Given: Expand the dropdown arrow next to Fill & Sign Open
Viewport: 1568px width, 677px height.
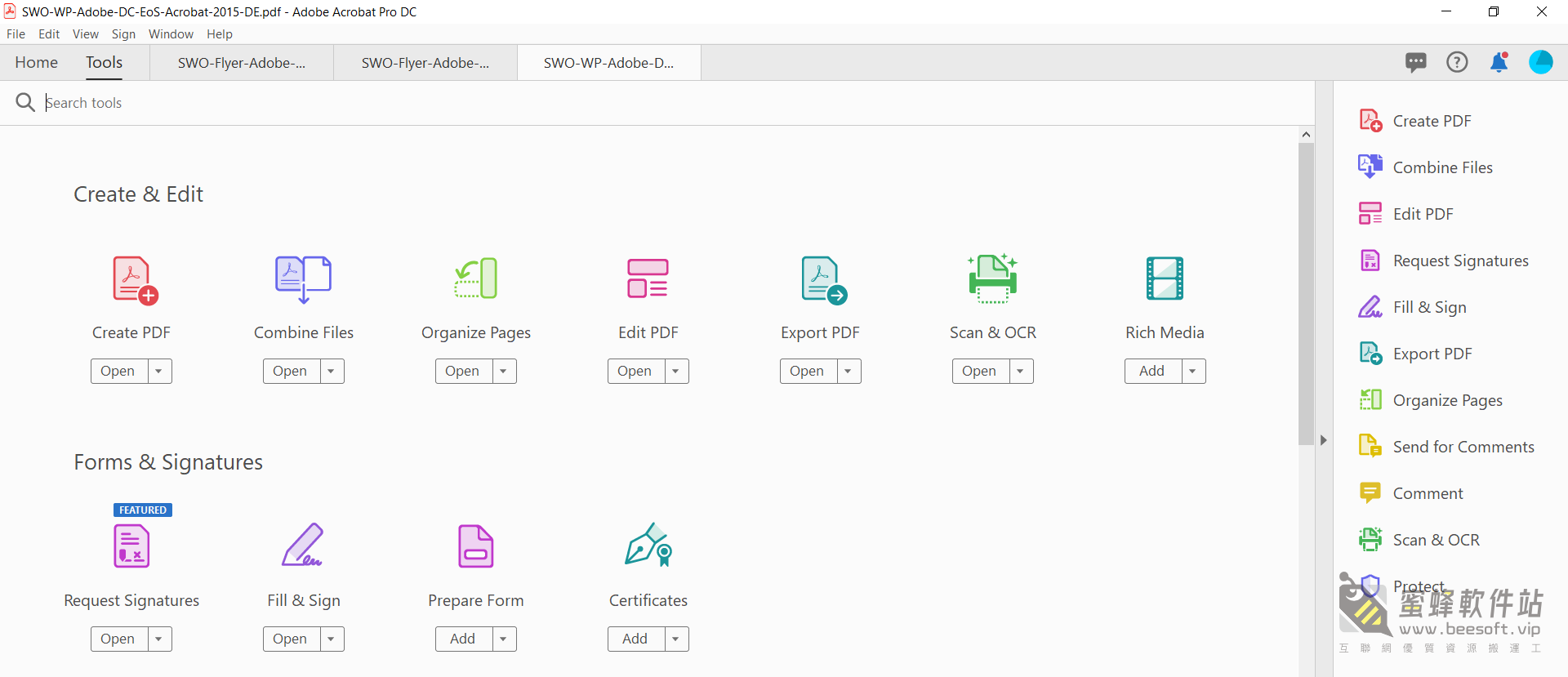Looking at the screenshot, I should [332, 639].
